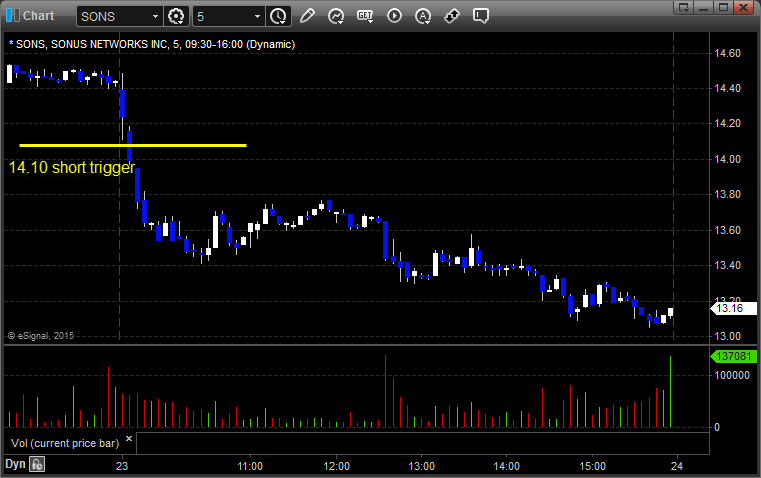Viewport: 761px width, 478px height.
Task: Expand the interval dropdown arrow
Action: 258,16
